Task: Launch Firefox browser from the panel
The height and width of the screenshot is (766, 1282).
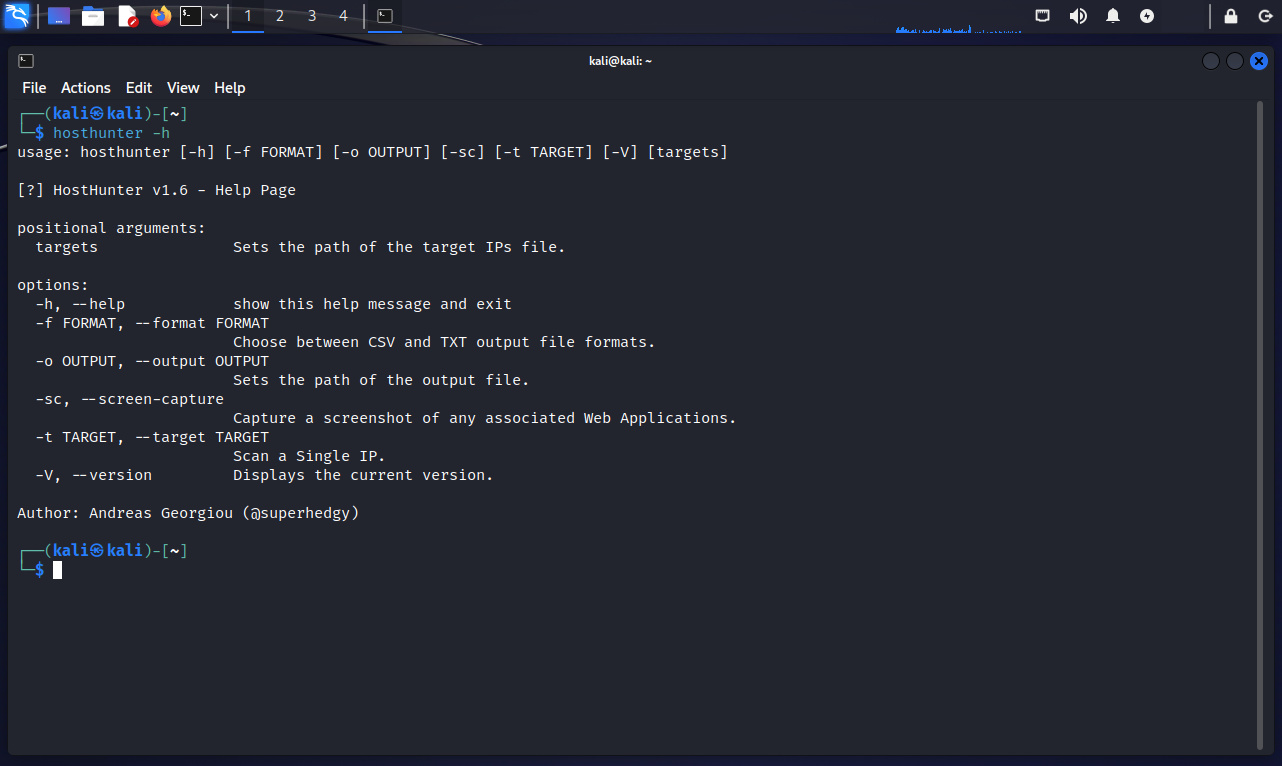Action: [x=161, y=16]
